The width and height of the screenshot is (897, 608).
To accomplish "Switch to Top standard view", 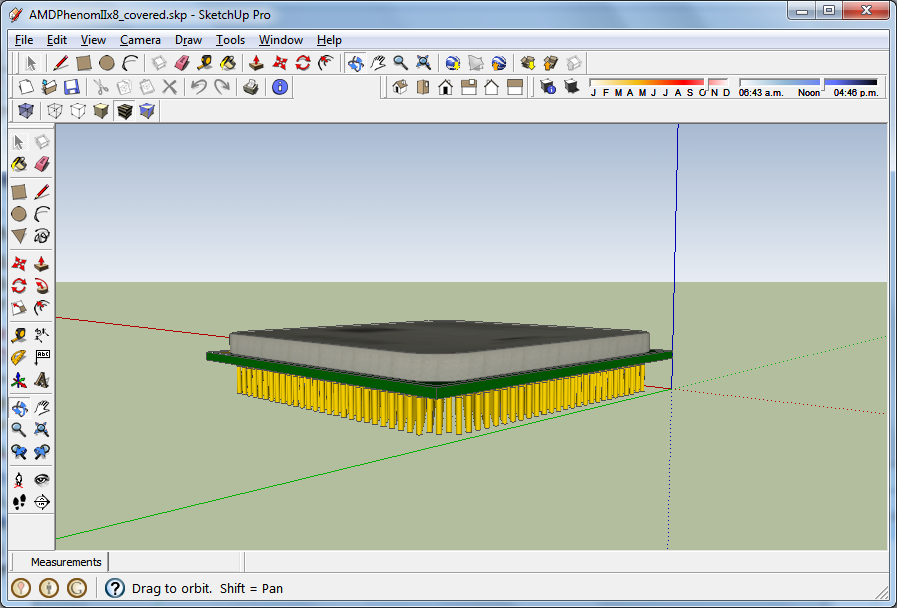I will (423, 87).
